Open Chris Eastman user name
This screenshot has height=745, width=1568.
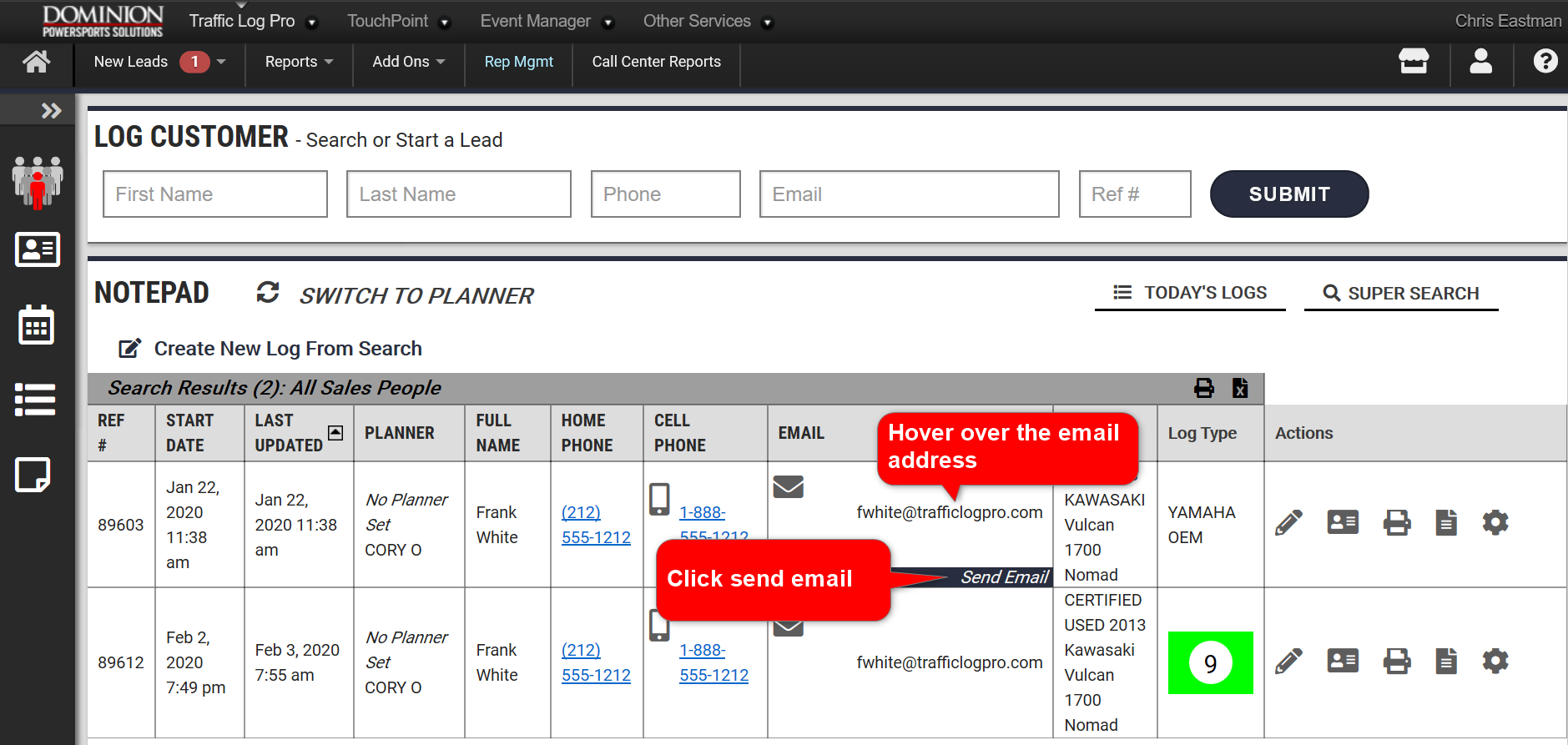1508,21
